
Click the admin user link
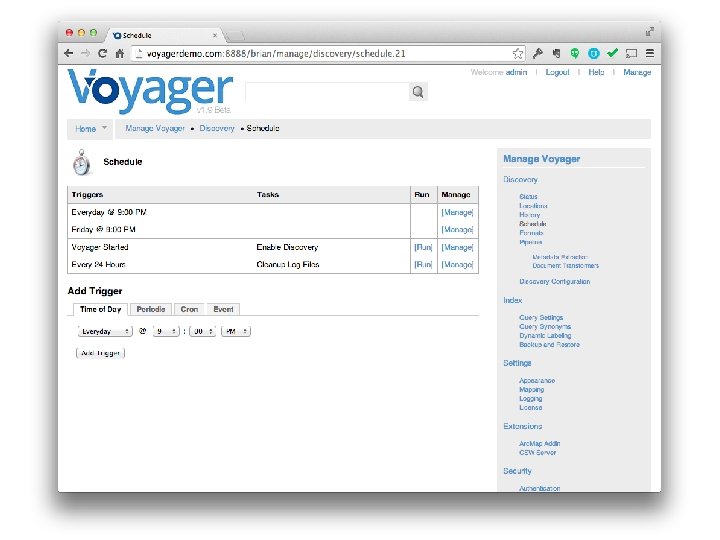tap(516, 72)
